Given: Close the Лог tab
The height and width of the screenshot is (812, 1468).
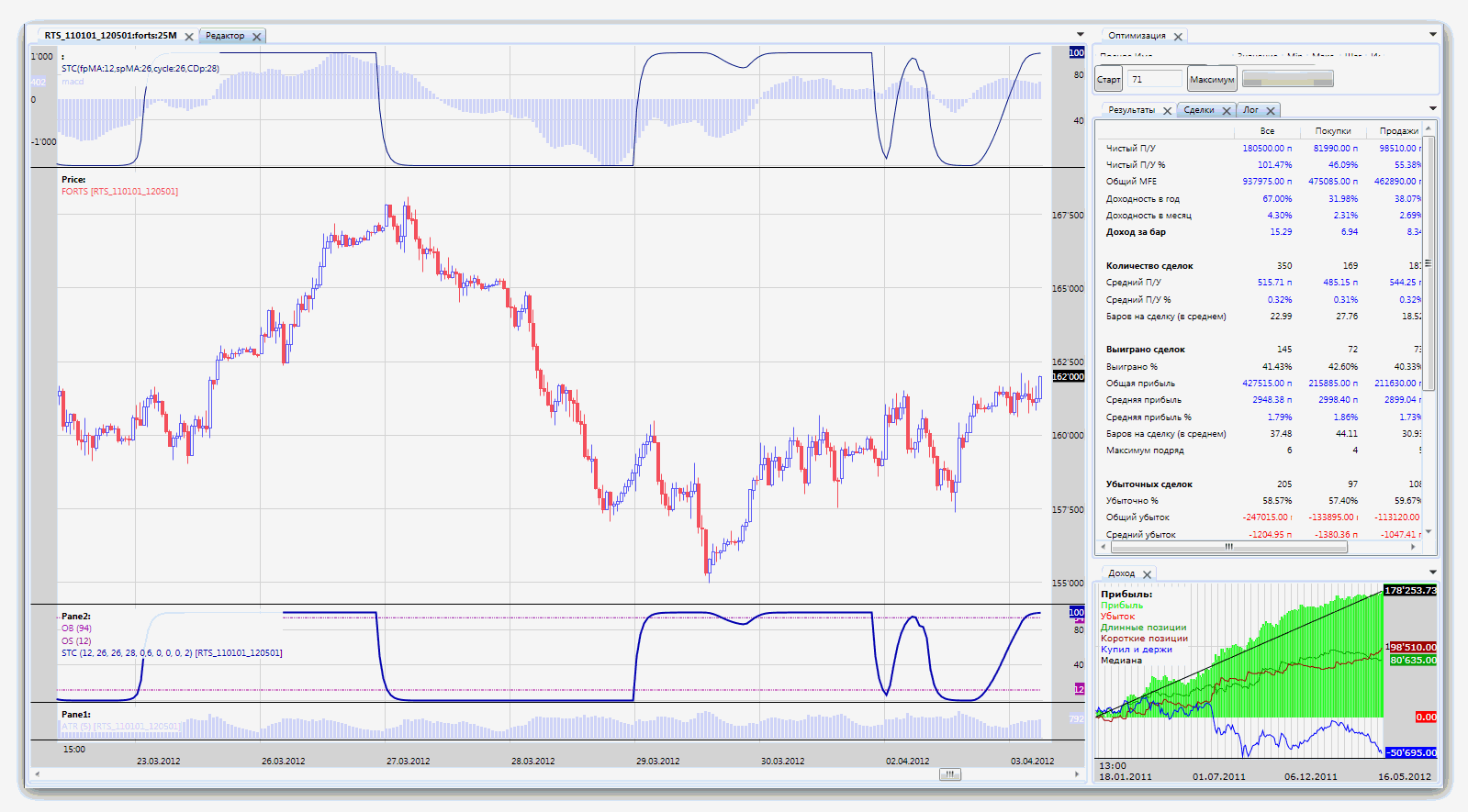Looking at the screenshot, I should pyautogui.click(x=1271, y=111).
